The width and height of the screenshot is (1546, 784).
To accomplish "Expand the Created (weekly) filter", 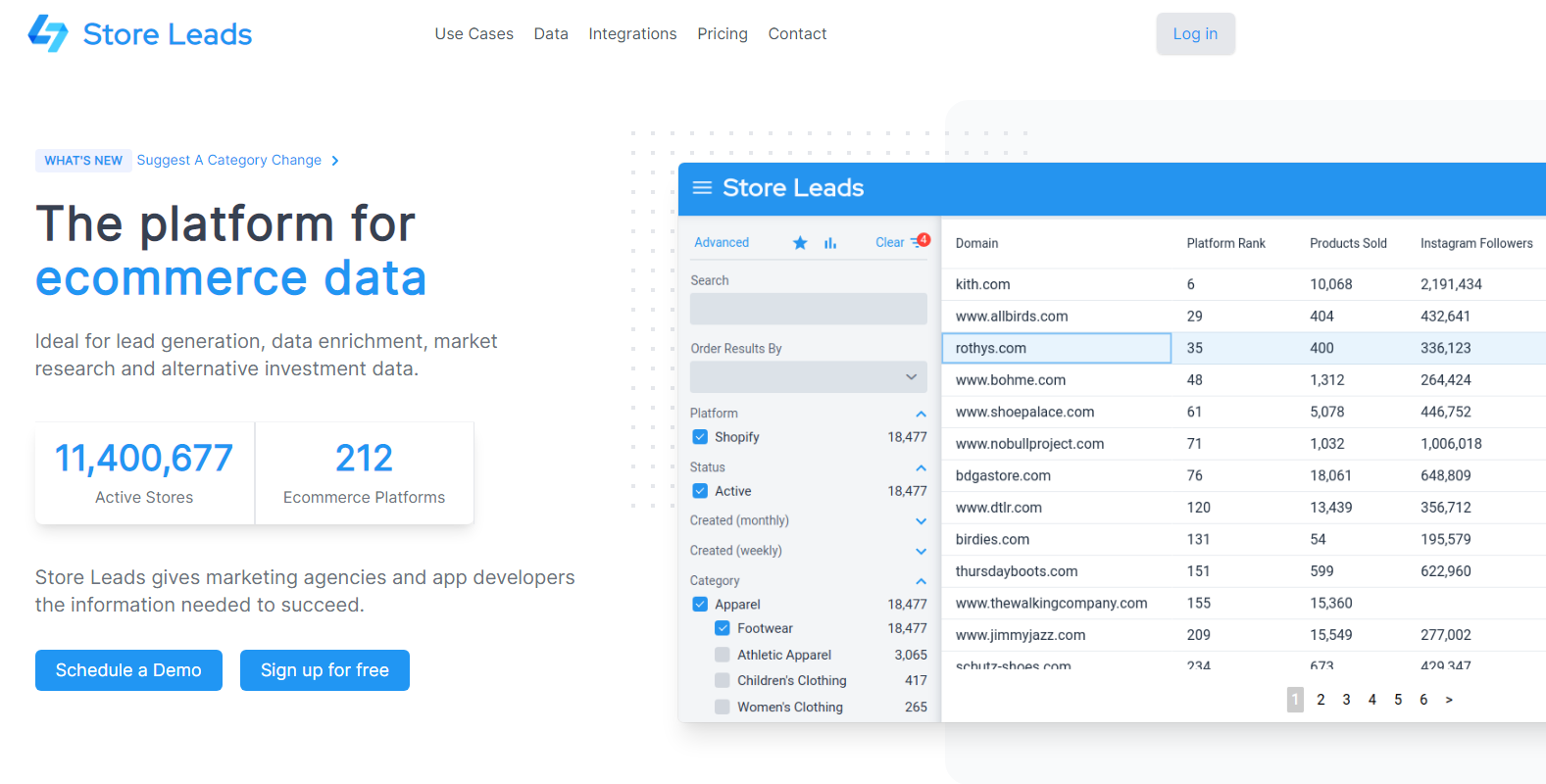I will click(921, 551).
